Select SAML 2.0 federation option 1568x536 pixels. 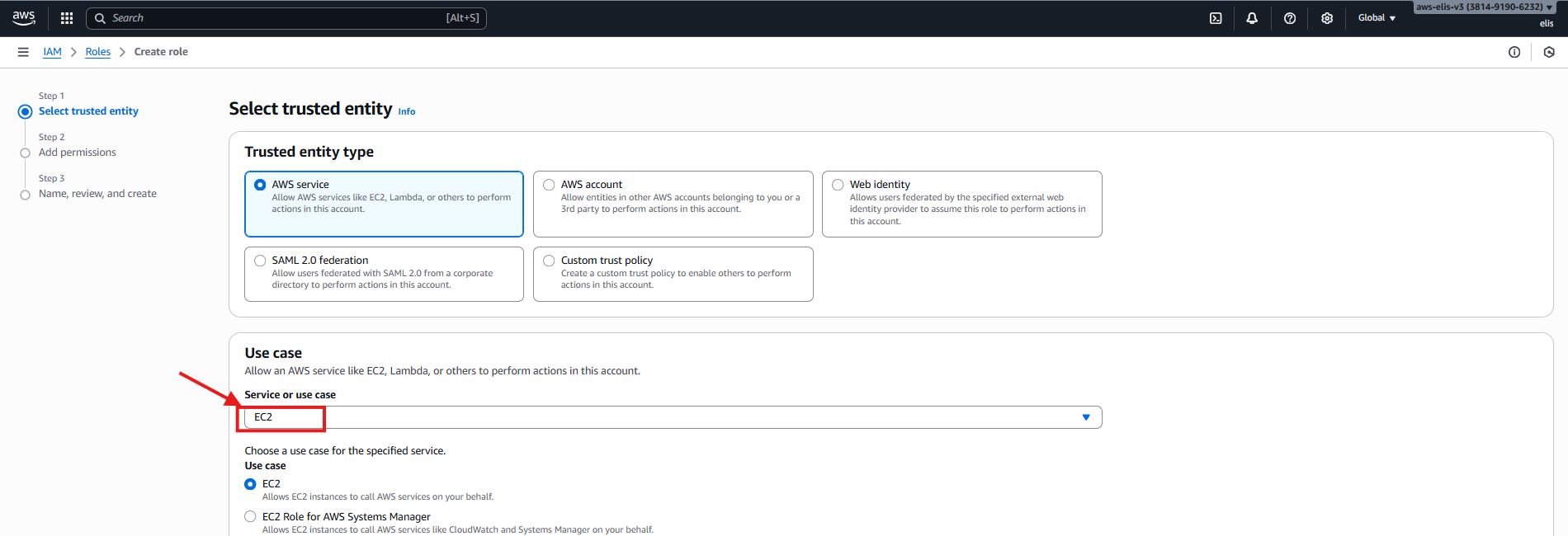click(x=261, y=261)
